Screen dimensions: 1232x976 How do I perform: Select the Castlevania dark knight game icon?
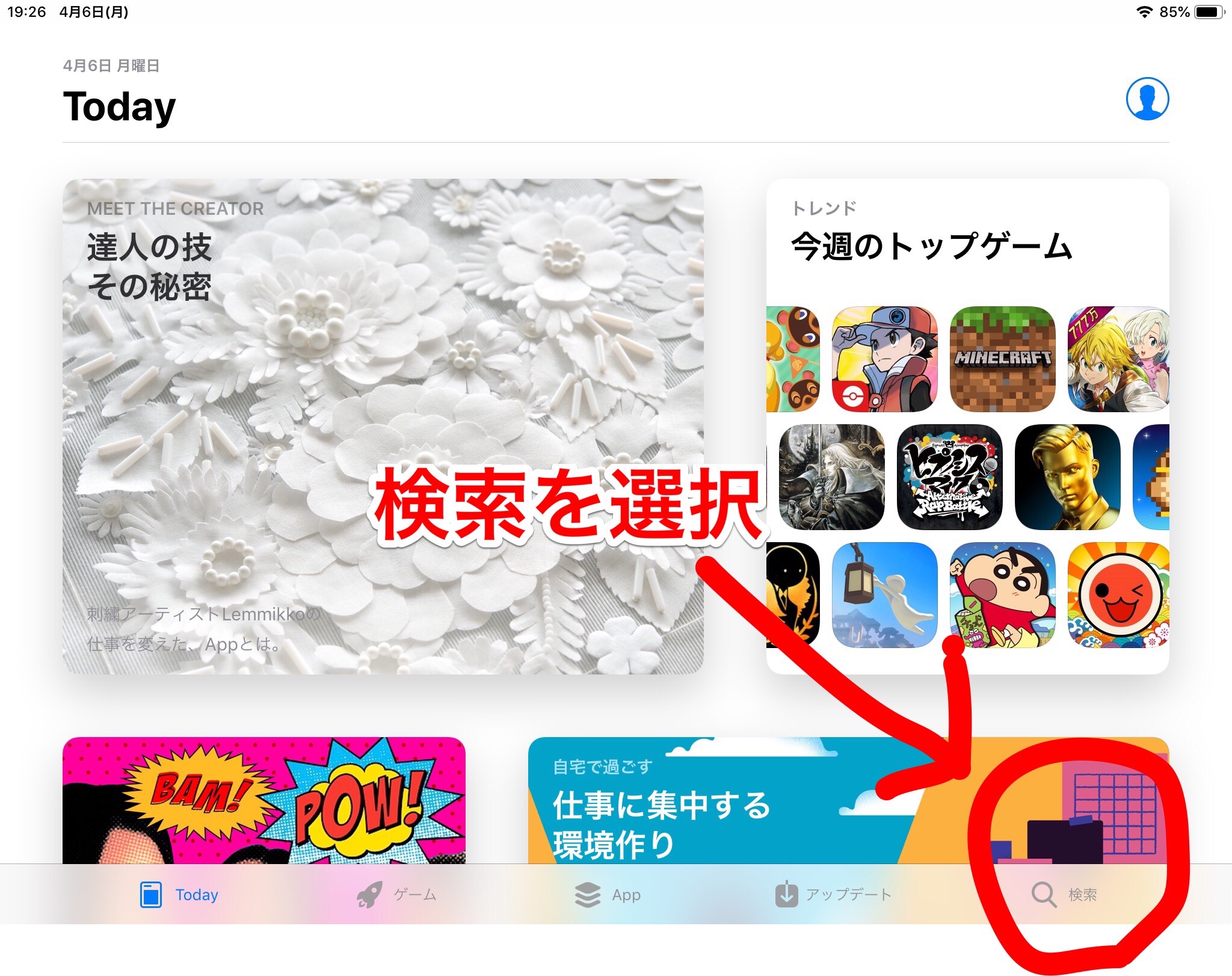coord(831,477)
